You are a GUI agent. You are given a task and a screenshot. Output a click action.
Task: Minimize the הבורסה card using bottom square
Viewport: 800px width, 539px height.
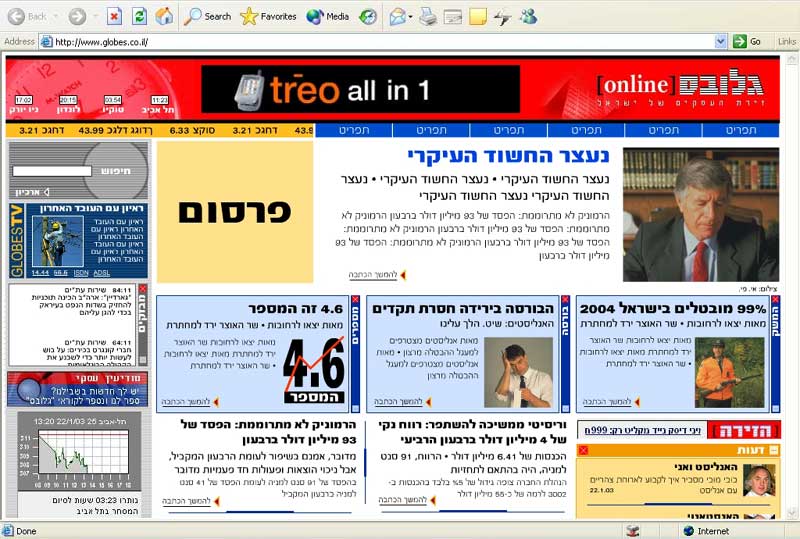pyautogui.click(x=565, y=408)
